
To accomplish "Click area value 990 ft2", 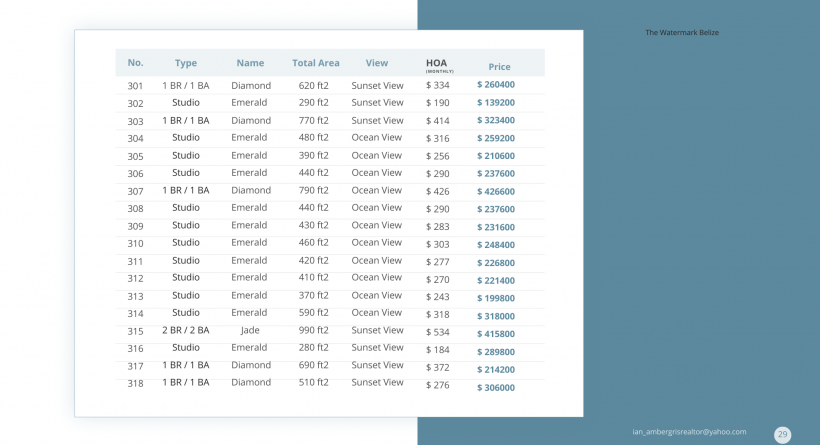I will (314, 330).
